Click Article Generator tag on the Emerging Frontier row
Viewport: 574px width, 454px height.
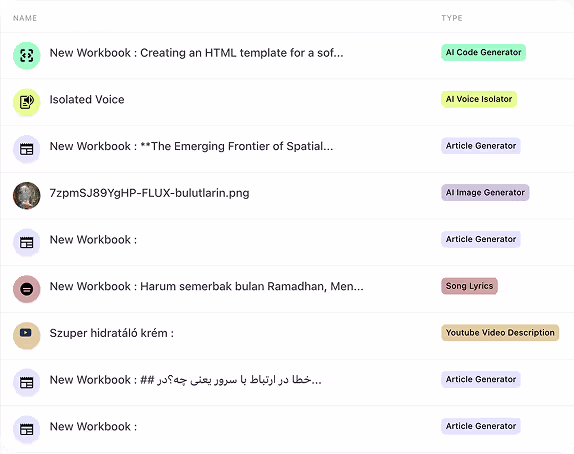pos(481,146)
